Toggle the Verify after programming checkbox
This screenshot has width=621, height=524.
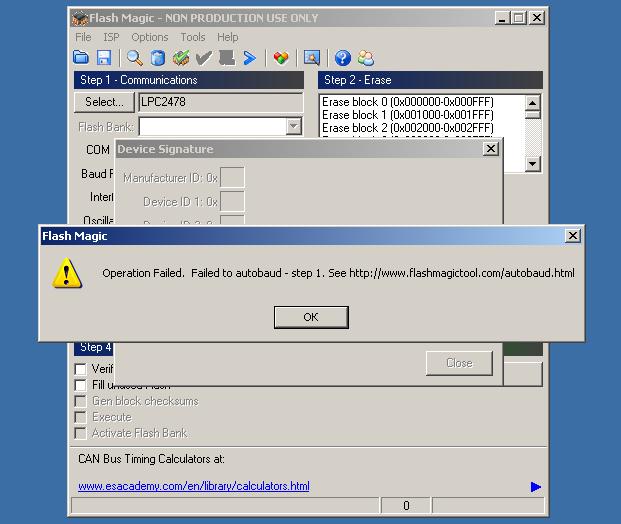click(80, 369)
